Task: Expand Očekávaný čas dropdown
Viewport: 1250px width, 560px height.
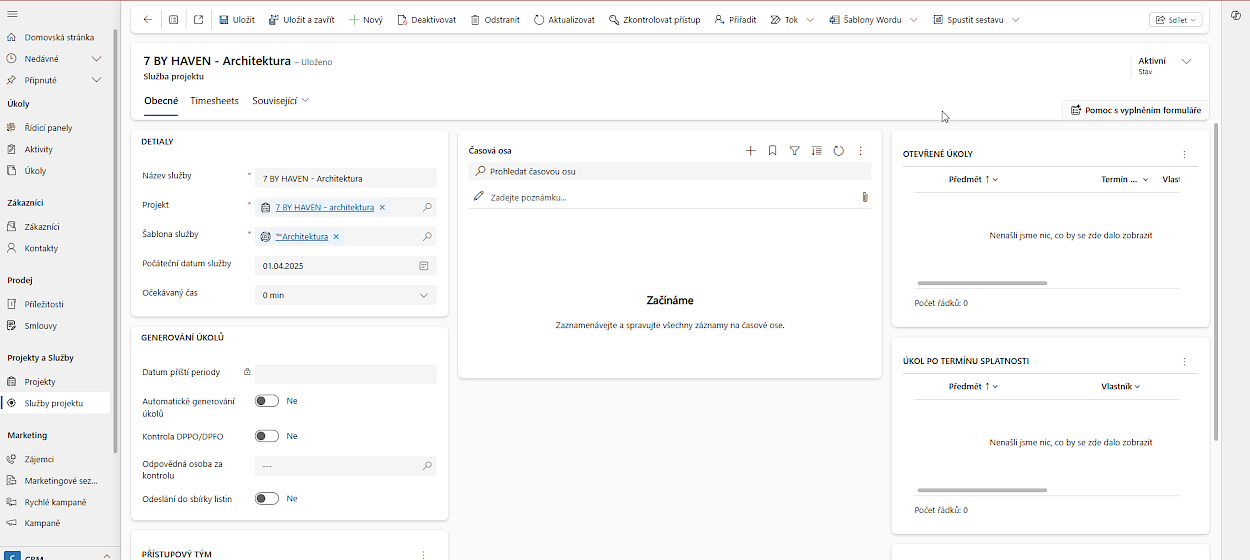Action: coord(424,295)
